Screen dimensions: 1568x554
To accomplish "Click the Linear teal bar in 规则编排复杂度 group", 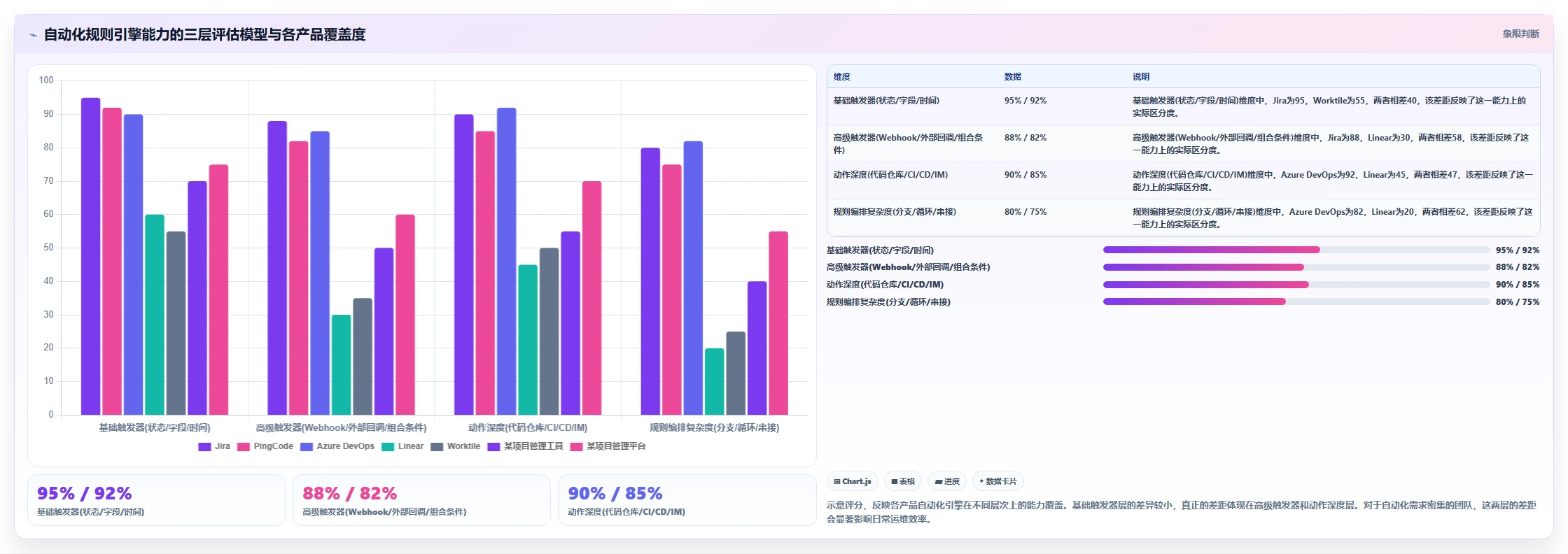I will 714,381.
